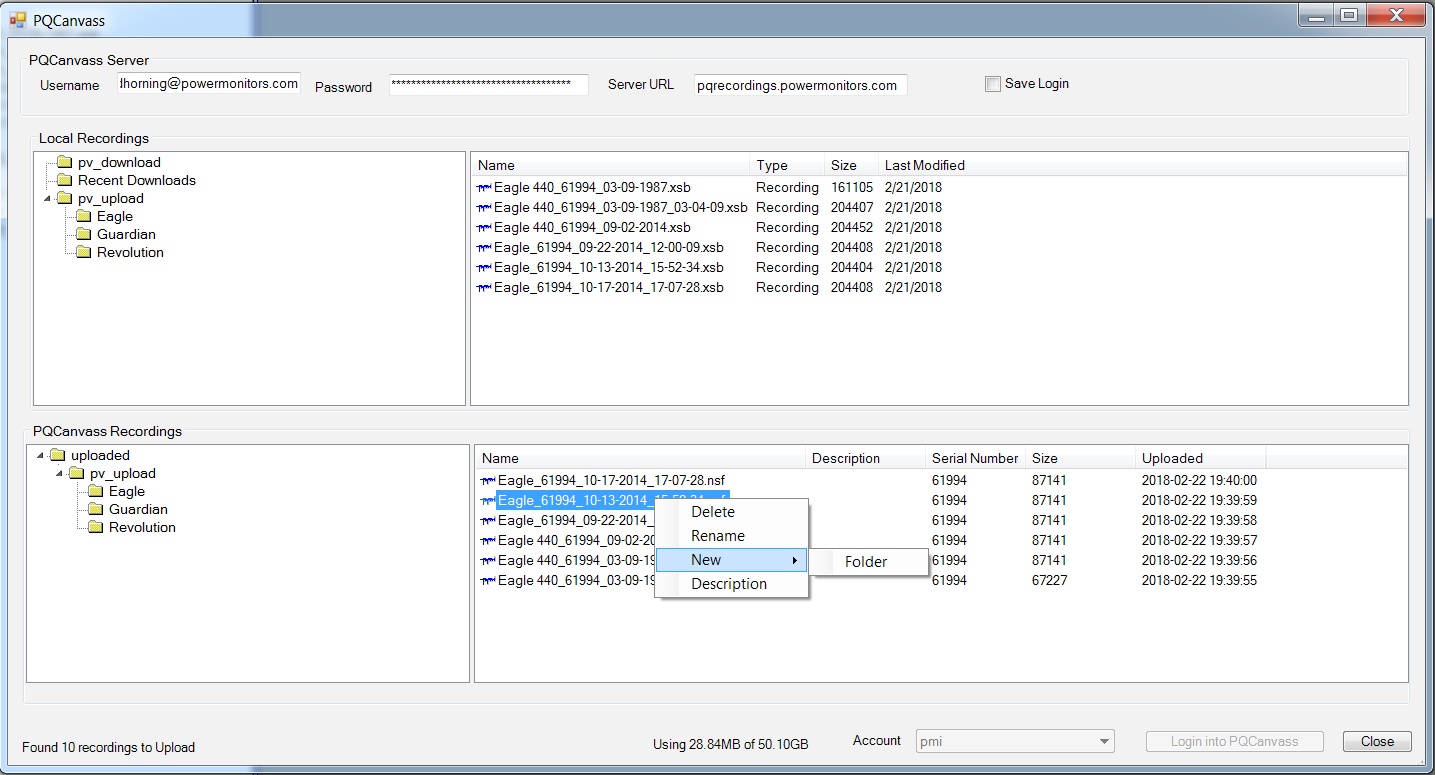Click the Eagle folder icon under pv_upload
This screenshot has height=775, width=1435.
click(85, 216)
